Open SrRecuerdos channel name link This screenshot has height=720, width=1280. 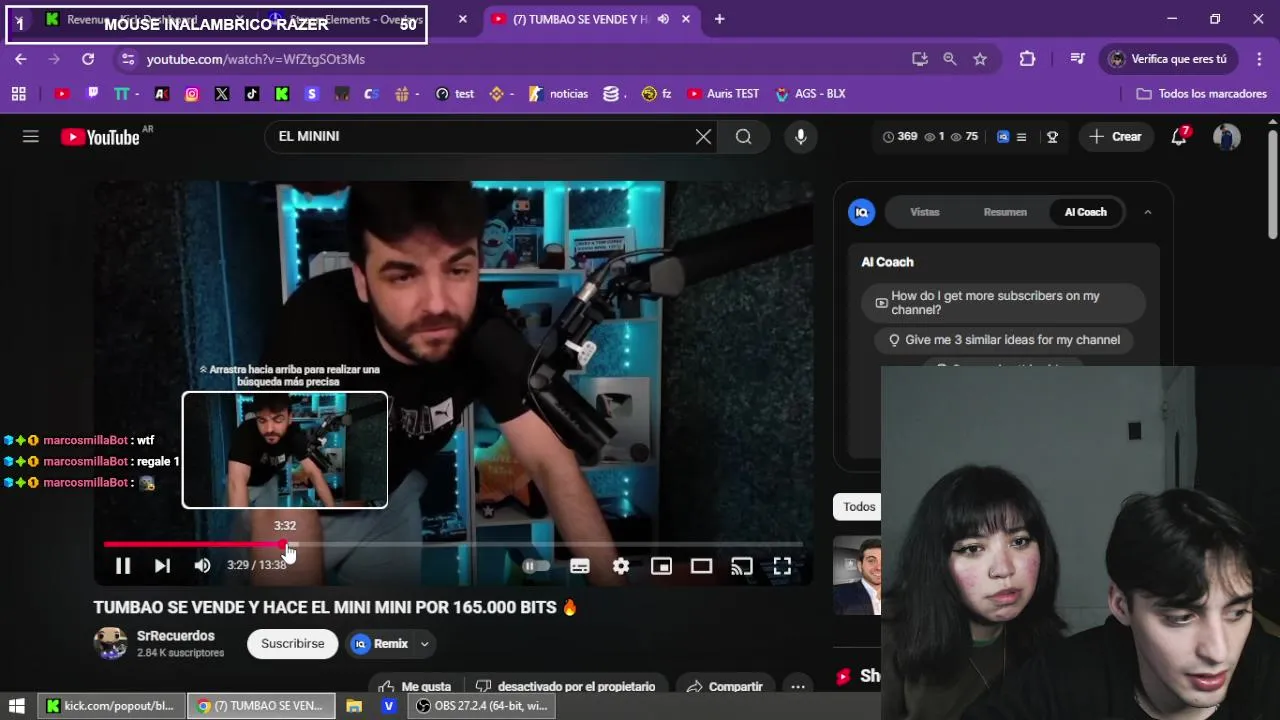176,636
